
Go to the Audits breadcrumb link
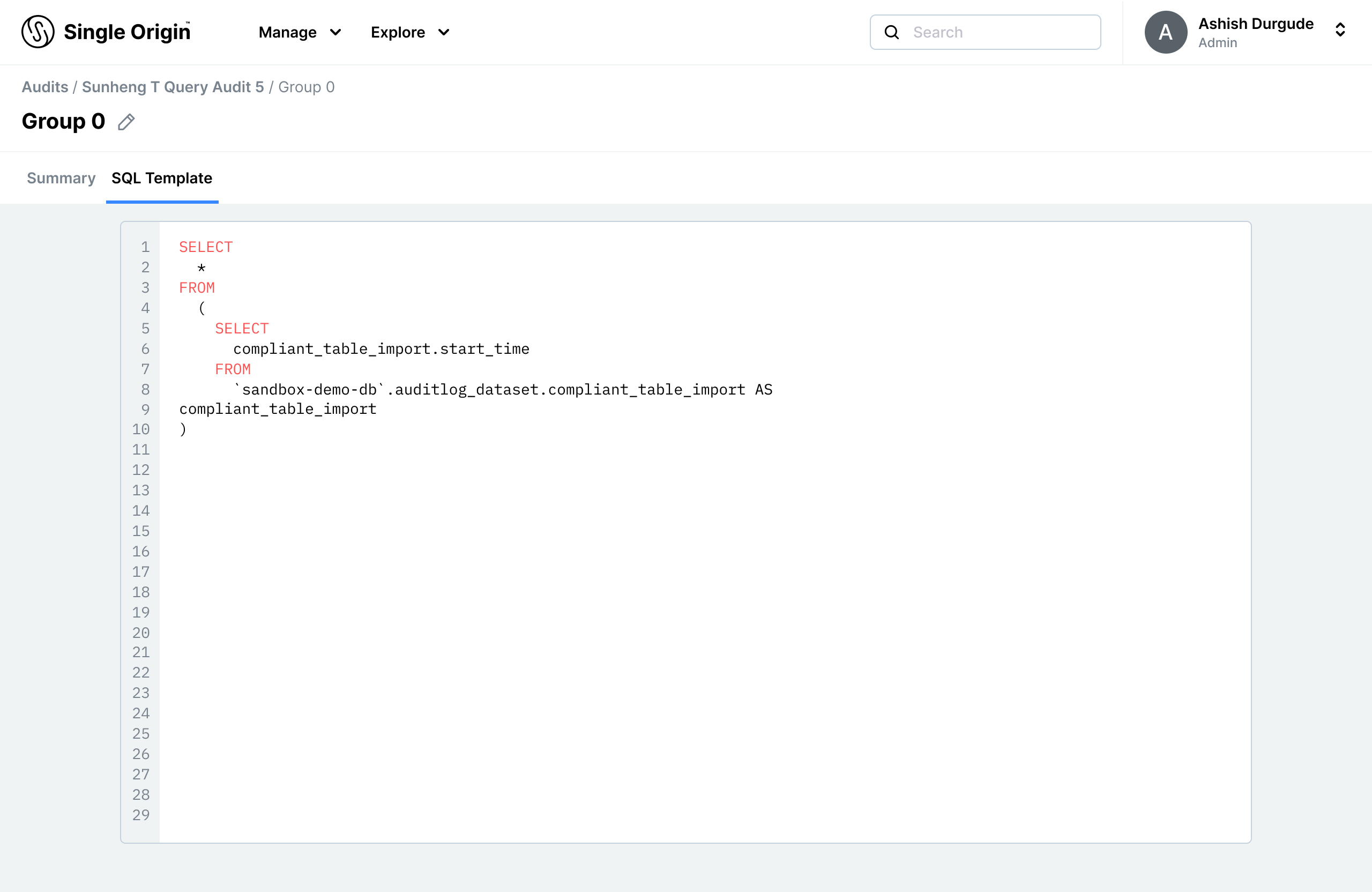pyautogui.click(x=45, y=87)
